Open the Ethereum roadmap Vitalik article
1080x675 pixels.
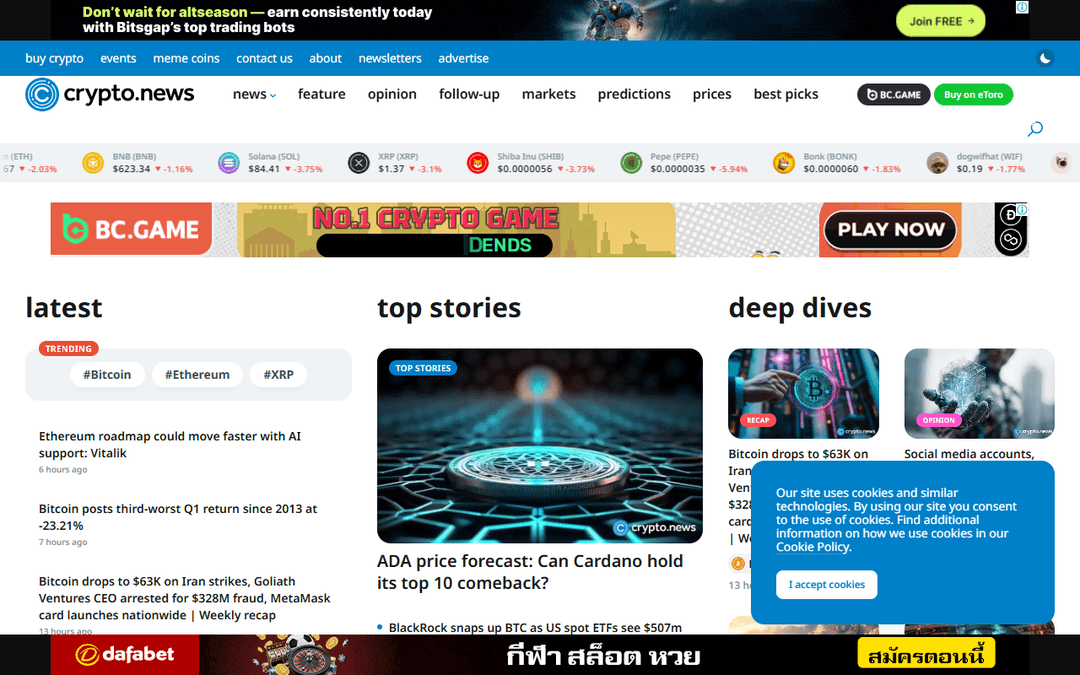tap(169, 444)
